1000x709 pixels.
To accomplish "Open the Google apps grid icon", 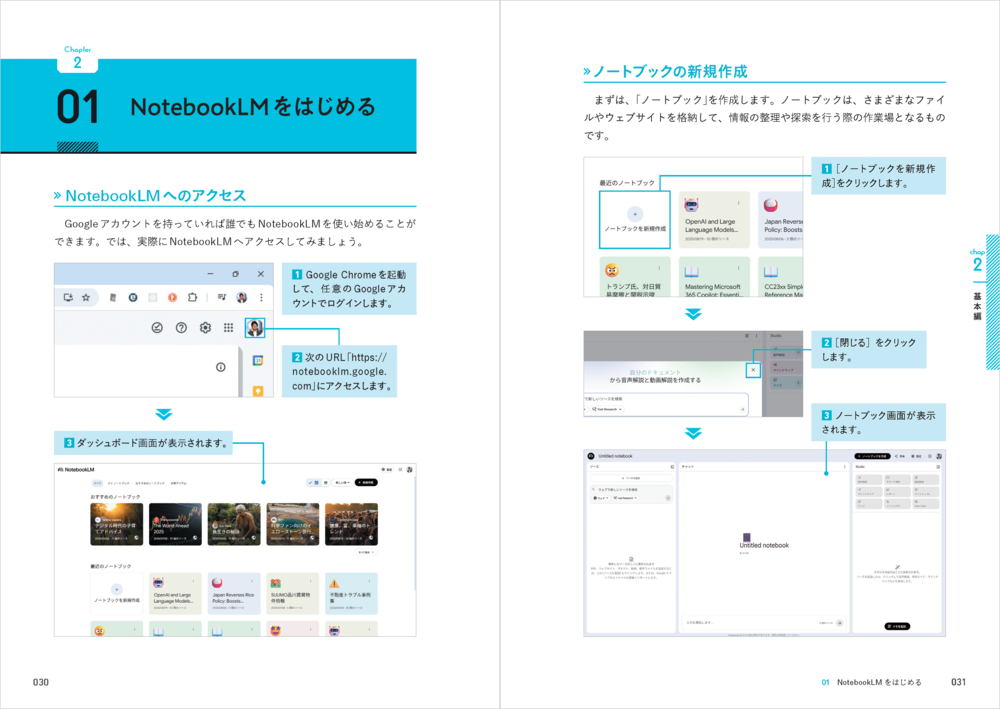I will click(x=229, y=327).
